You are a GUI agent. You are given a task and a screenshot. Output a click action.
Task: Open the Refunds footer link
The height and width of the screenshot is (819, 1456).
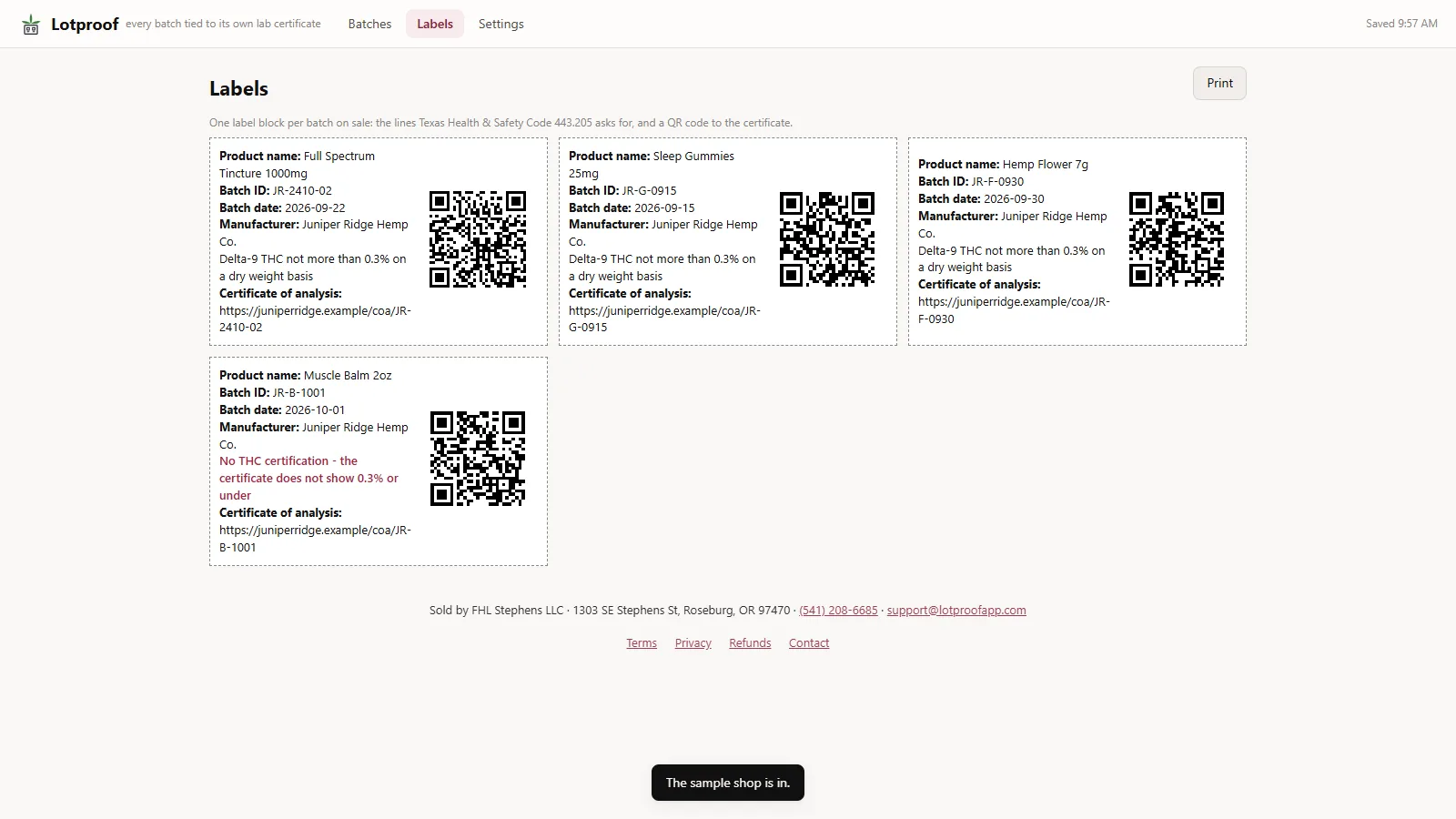click(750, 643)
